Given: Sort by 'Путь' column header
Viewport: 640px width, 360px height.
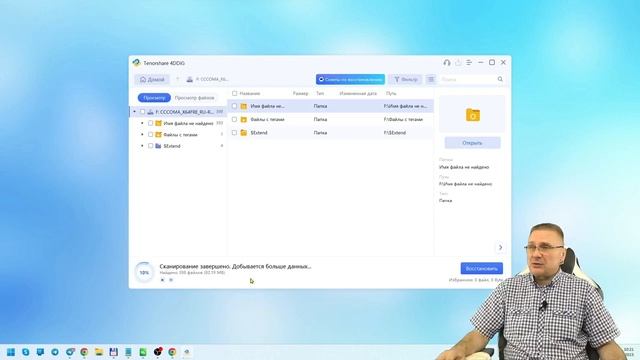Looking at the screenshot, I should 391,93.
